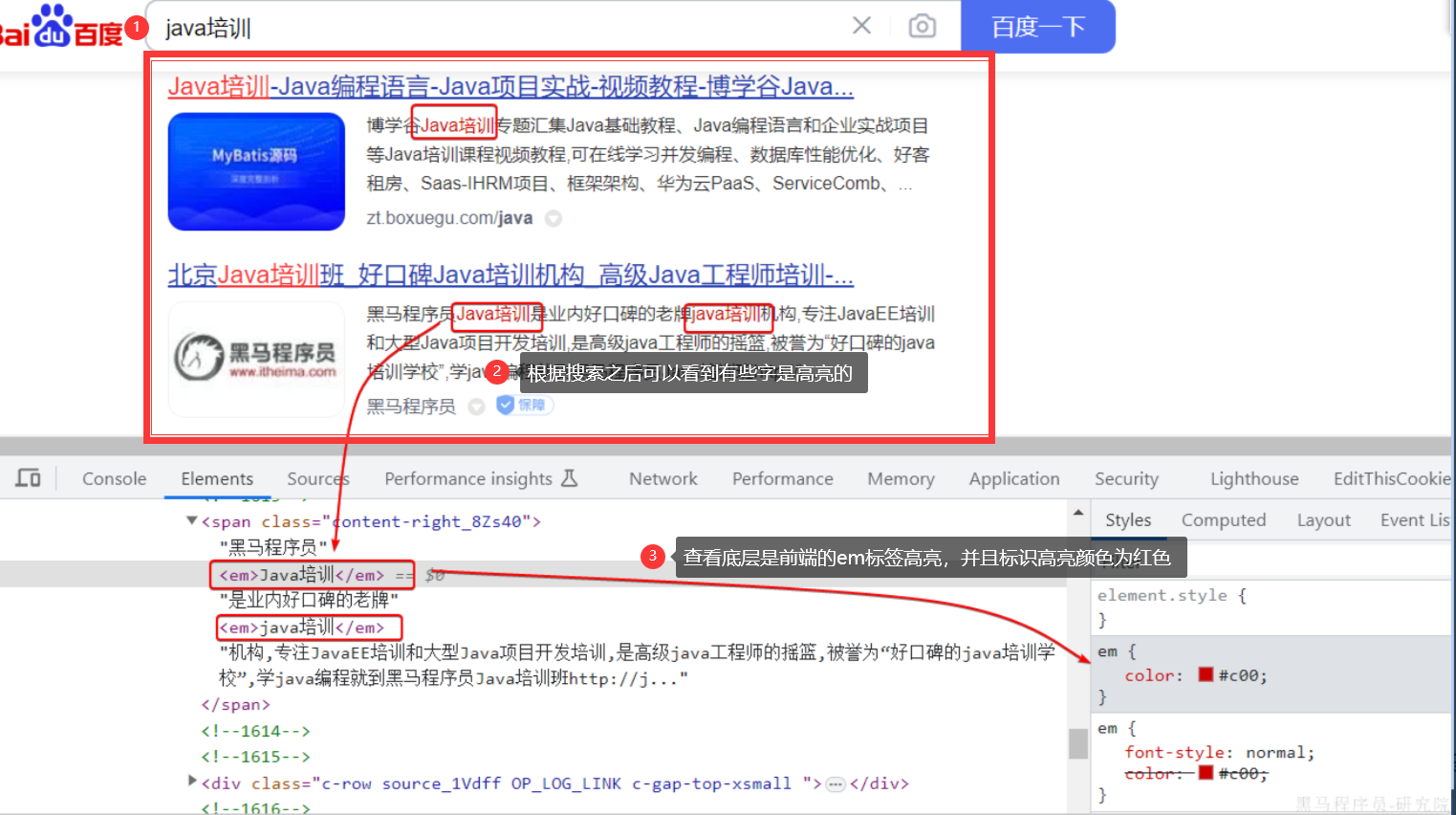Open the EditThisCookie tab

(1392, 478)
